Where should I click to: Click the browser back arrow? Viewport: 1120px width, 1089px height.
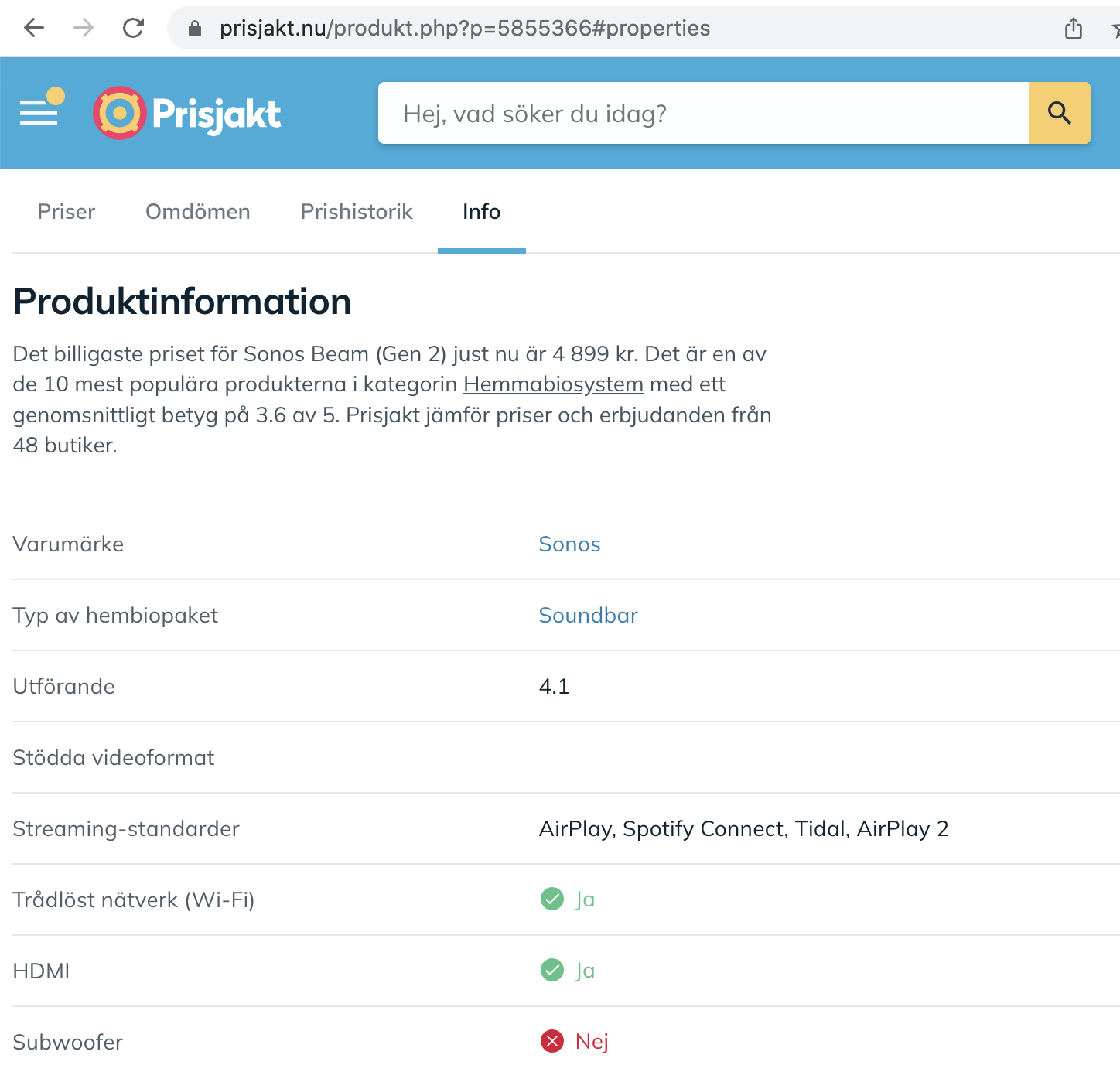pos(34,29)
